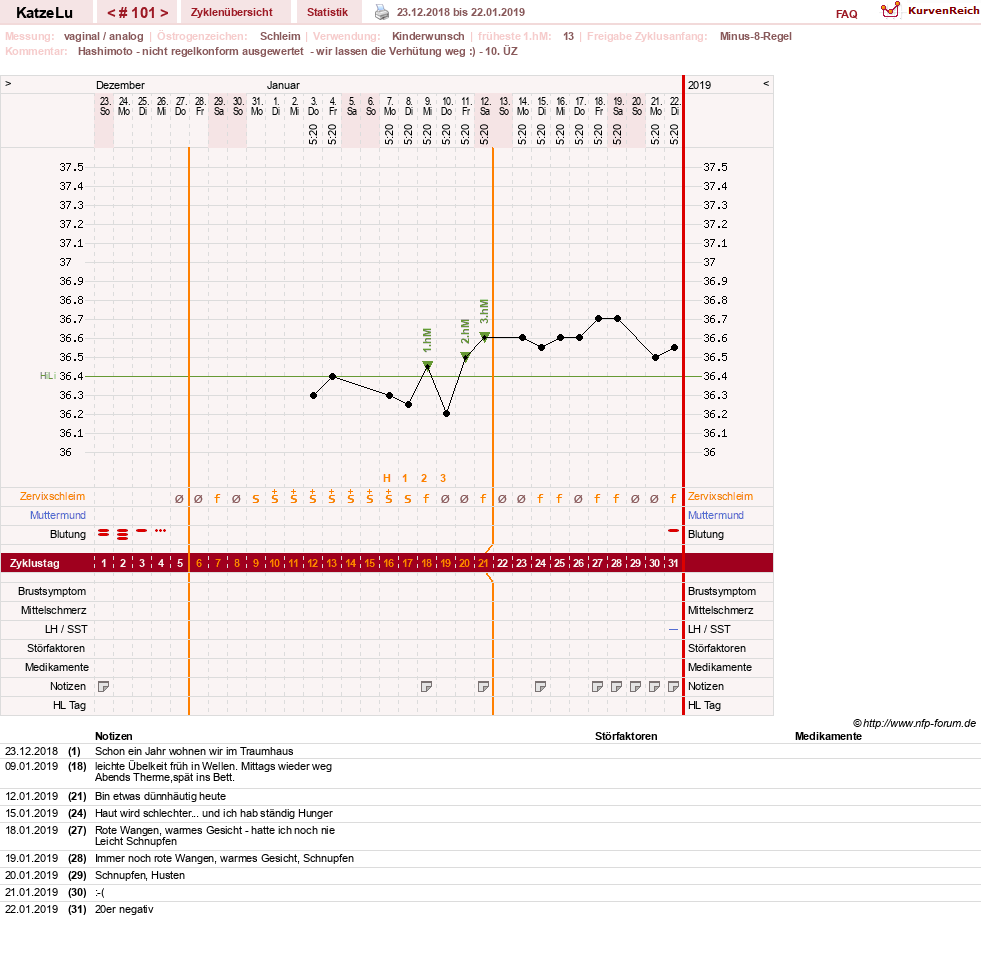This screenshot has height=963, width=981.
Task: Click the 2.hM green triangle marker
Action: tap(465, 355)
